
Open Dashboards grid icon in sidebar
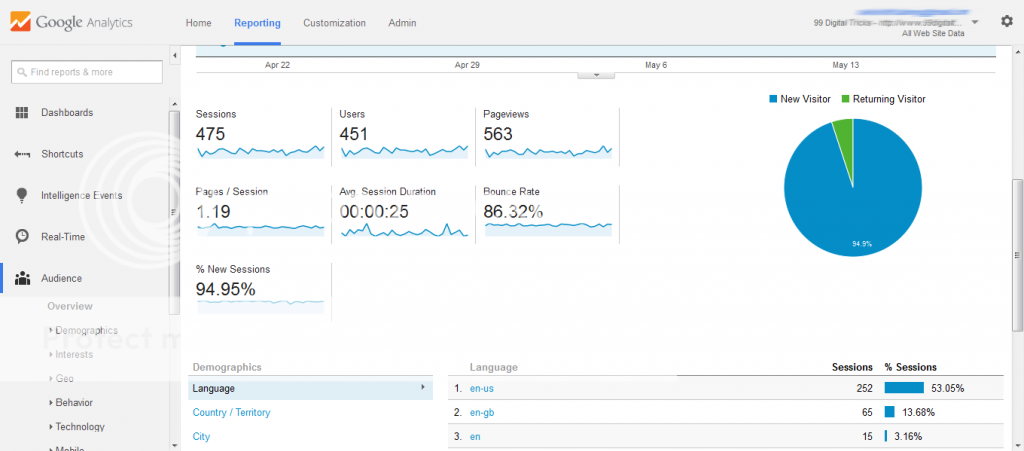pyautogui.click(x=22, y=112)
